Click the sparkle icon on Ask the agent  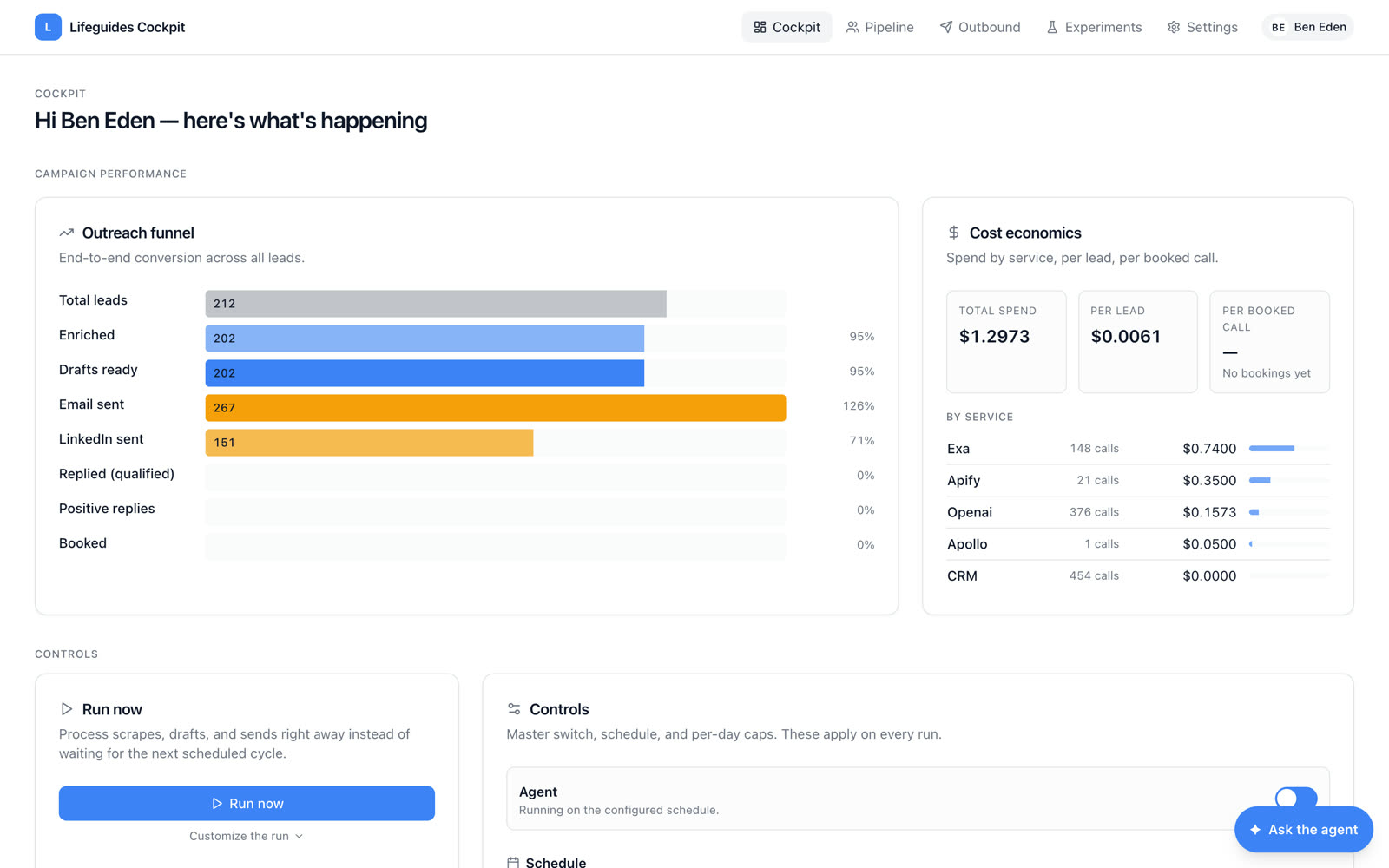click(1255, 830)
